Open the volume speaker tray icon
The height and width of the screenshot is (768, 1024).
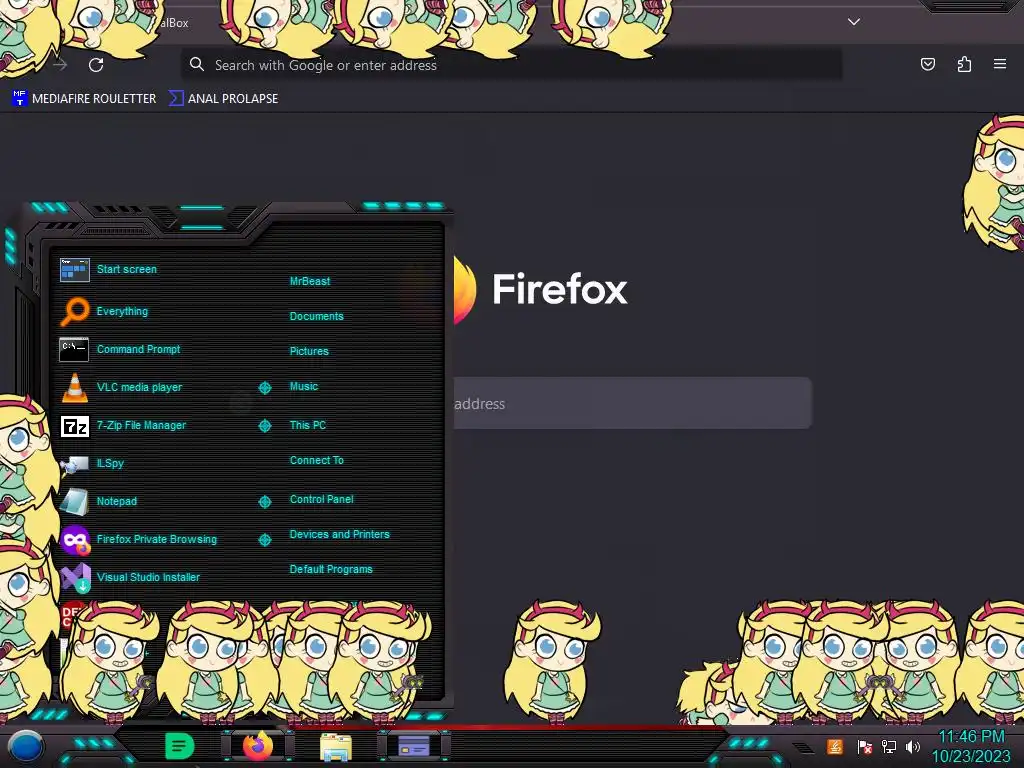pyautogui.click(x=913, y=746)
